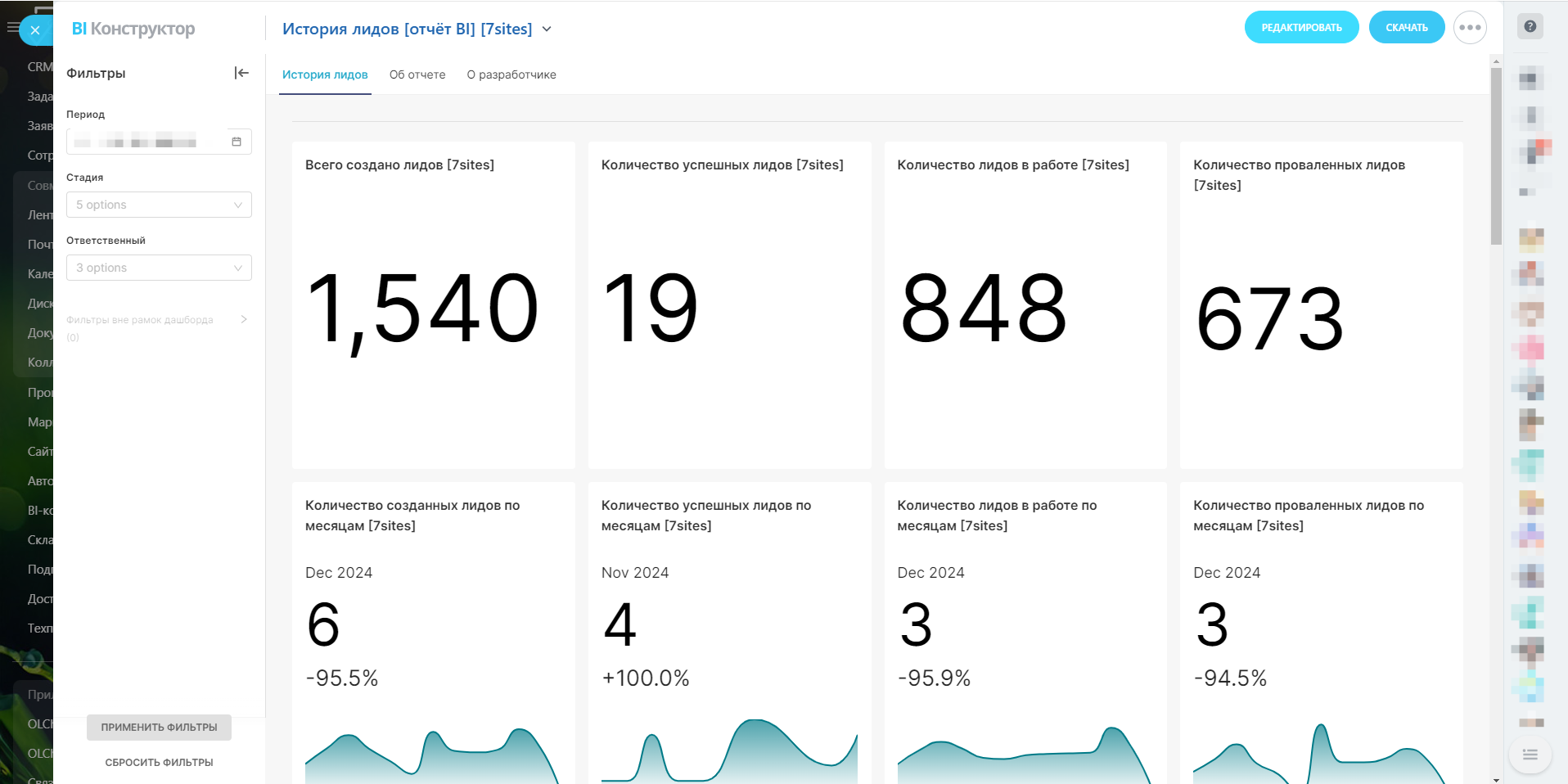Viewport: 1568px width, 784px height.
Task: Click ПРИМЕНИТЬ ФИЛЬТРЫ button
Action: 159,727
